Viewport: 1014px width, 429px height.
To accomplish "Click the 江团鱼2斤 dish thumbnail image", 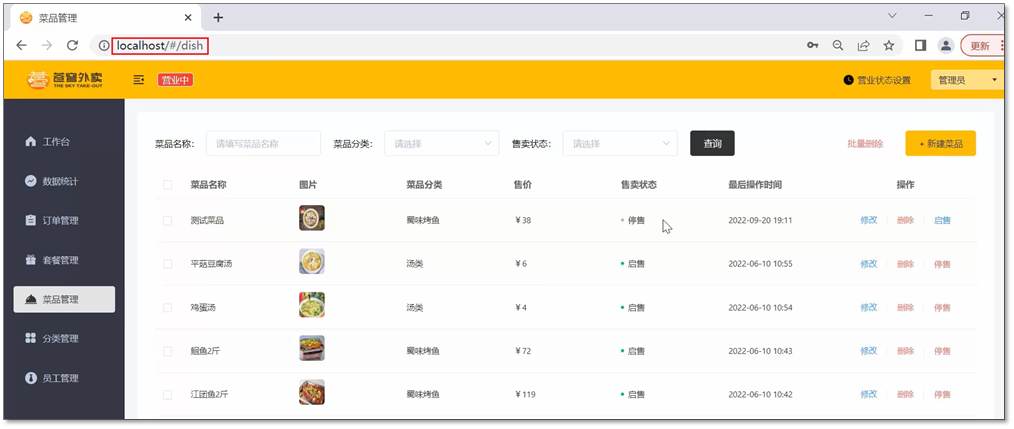I will click(x=312, y=393).
